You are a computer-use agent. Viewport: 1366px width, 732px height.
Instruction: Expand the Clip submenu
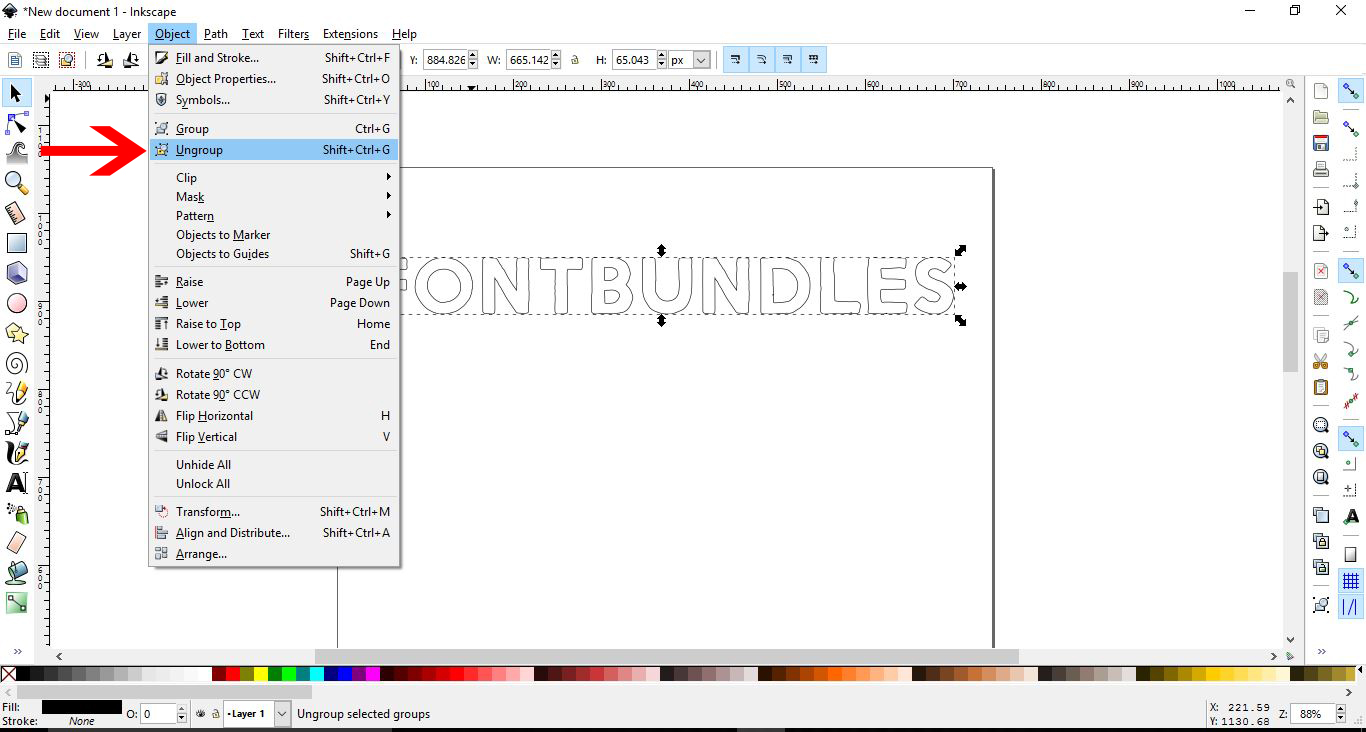tap(273, 178)
